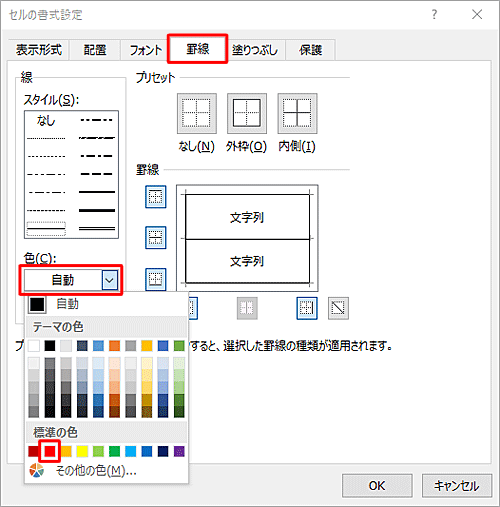Switch to the フォント tab
The width and height of the screenshot is (500, 507).
click(x=145, y=50)
